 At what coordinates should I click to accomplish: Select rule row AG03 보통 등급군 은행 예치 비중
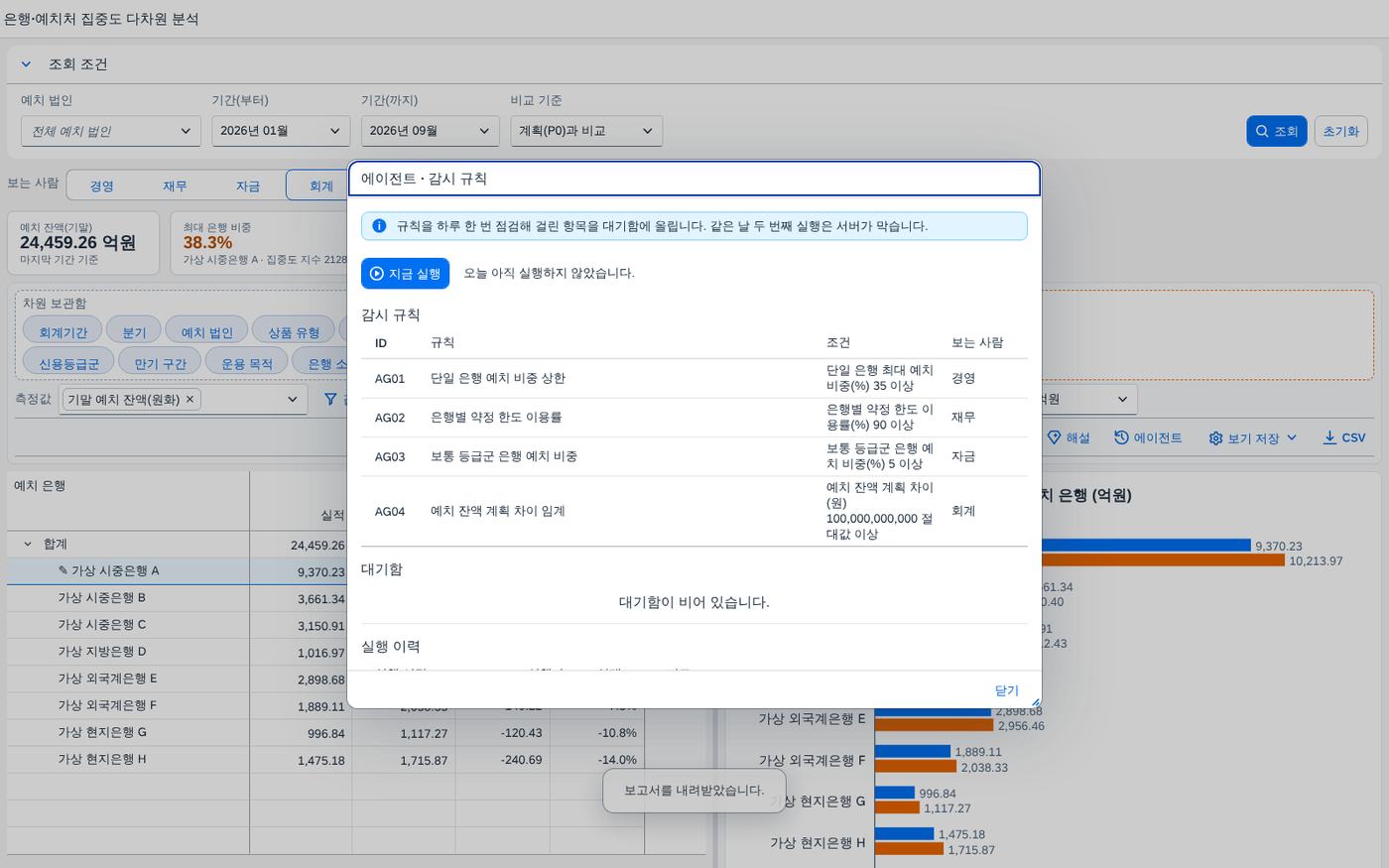coord(694,456)
